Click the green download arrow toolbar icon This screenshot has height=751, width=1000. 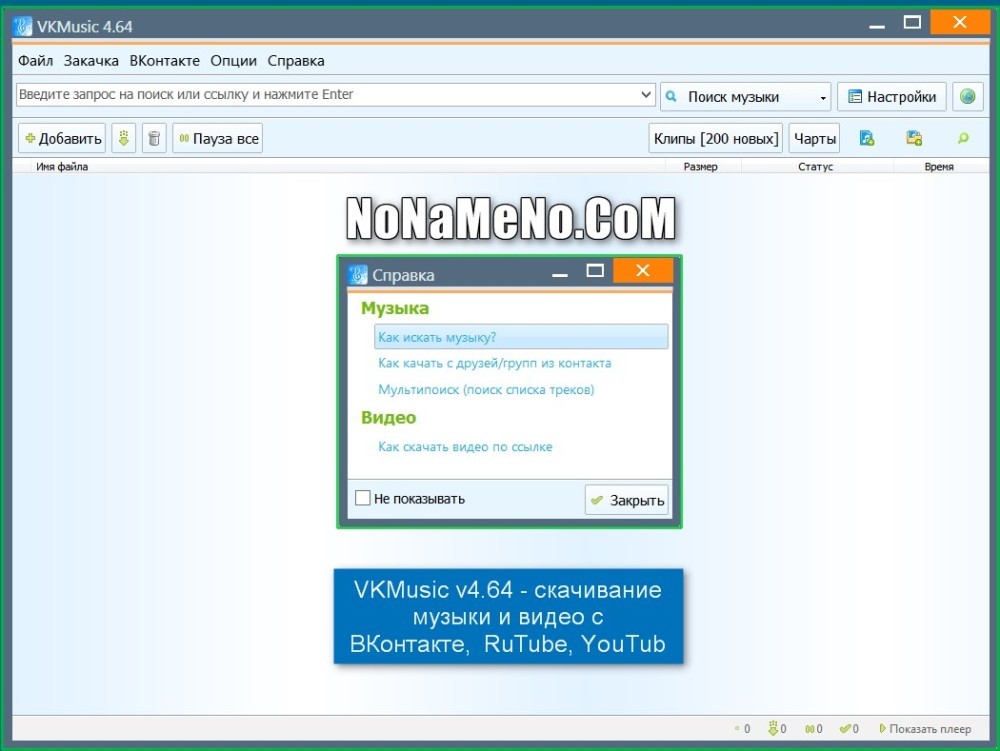point(123,139)
